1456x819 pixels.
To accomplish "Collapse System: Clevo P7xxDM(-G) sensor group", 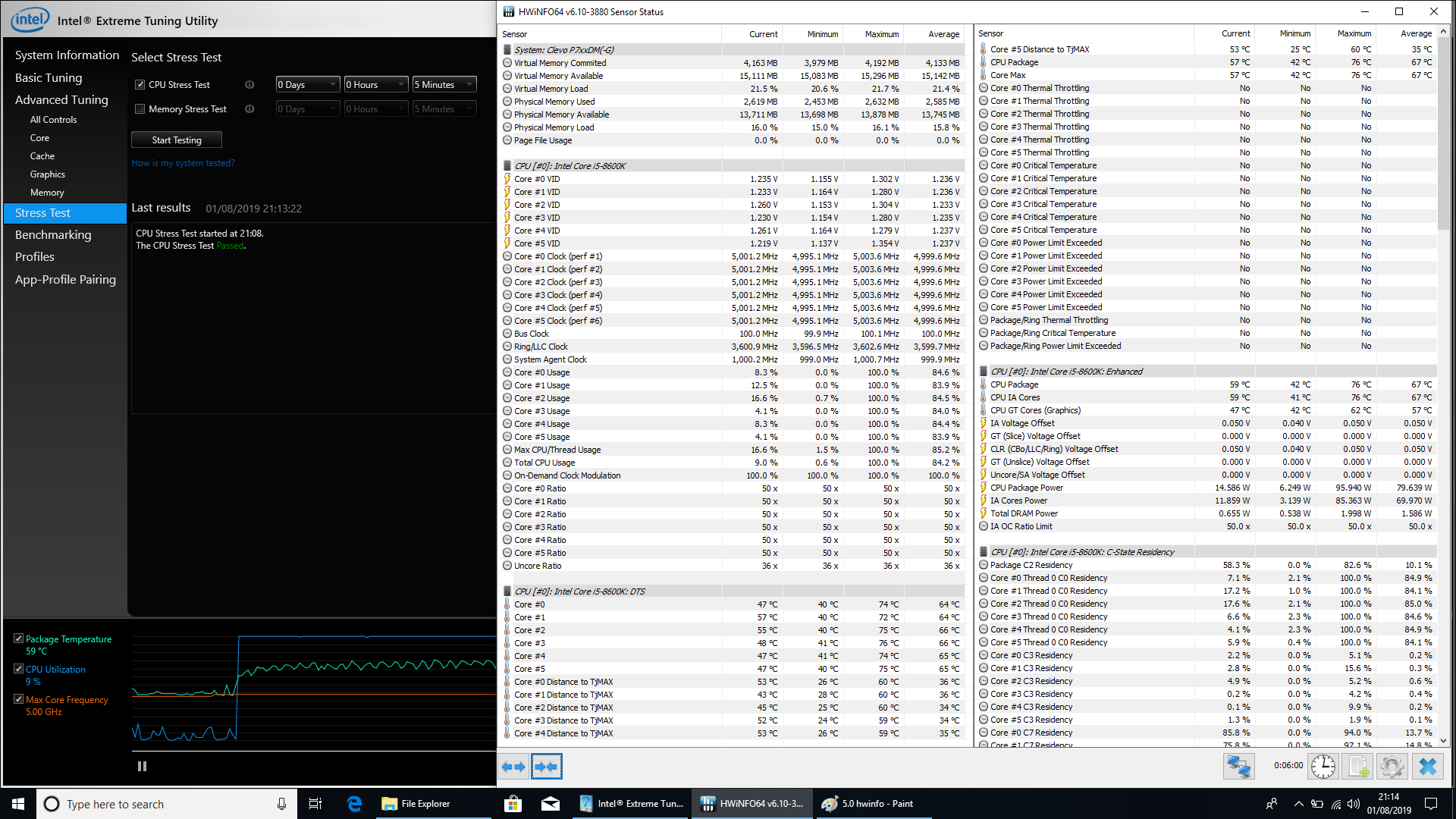I will click(507, 50).
